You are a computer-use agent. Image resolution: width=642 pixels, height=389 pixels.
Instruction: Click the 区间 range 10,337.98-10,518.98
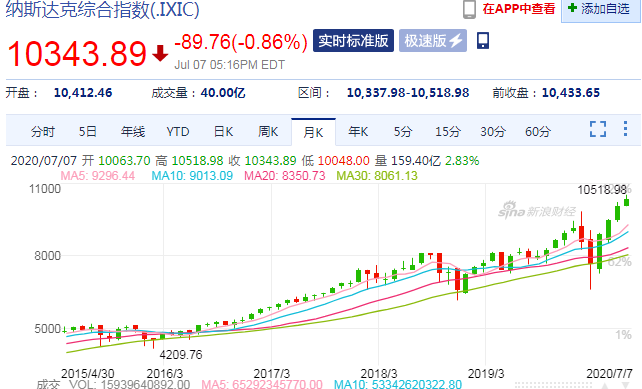pyautogui.click(x=408, y=93)
